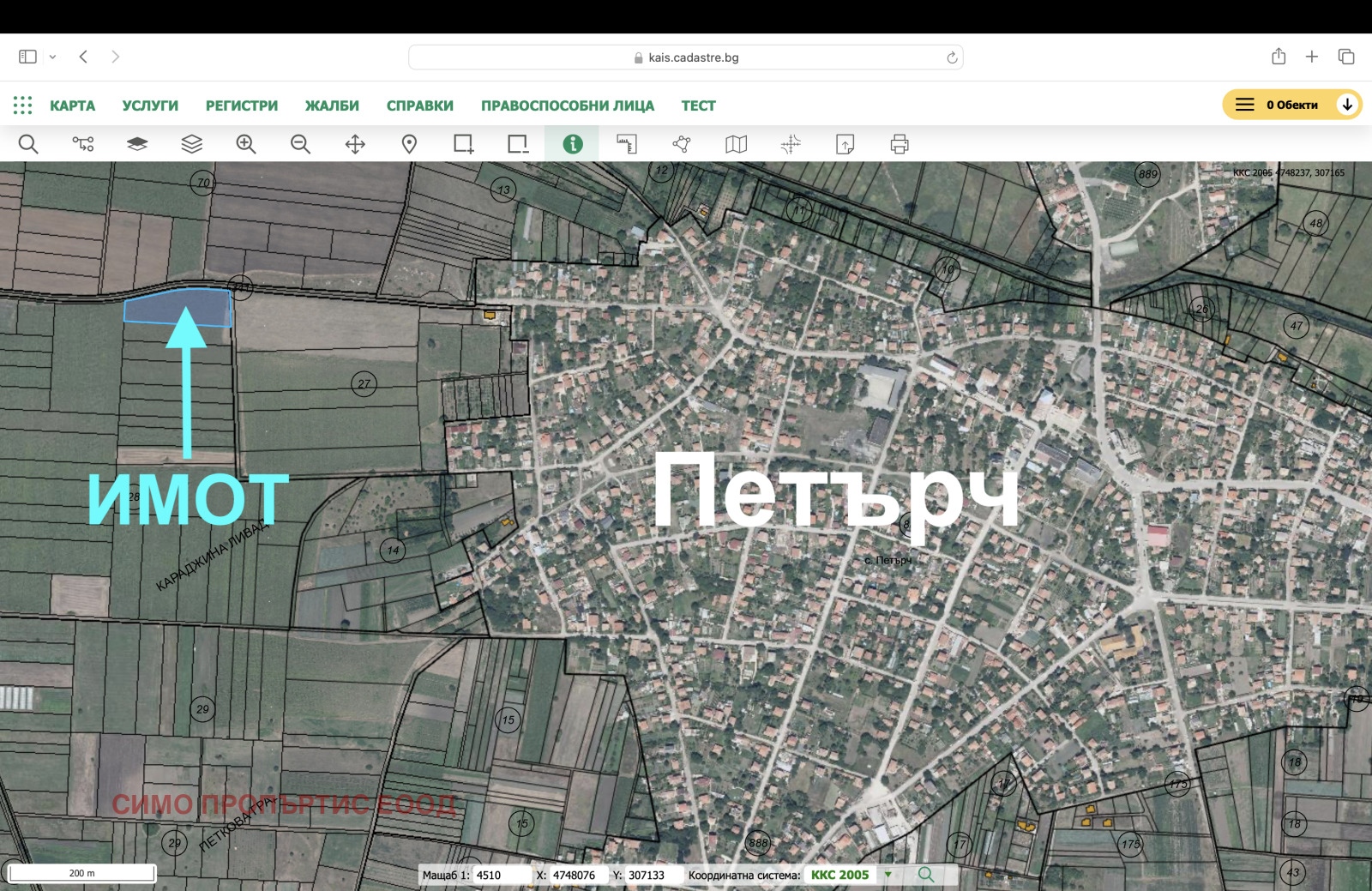Open the ЖАЛБИ menu
The width and height of the screenshot is (1372, 891).
(332, 105)
